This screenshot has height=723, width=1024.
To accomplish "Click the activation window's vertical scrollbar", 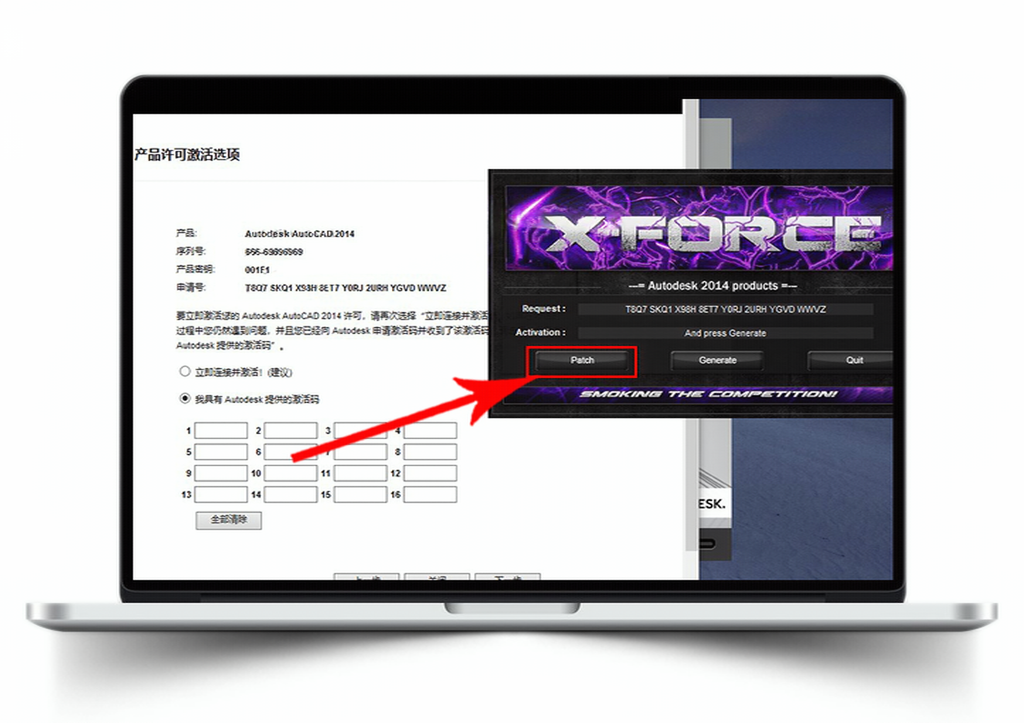I will coord(691,327).
